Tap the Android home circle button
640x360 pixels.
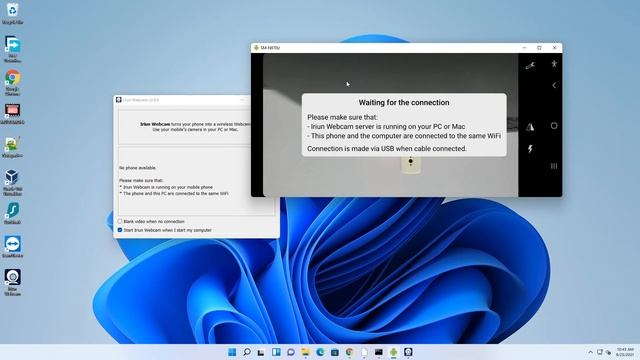click(x=554, y=126)
